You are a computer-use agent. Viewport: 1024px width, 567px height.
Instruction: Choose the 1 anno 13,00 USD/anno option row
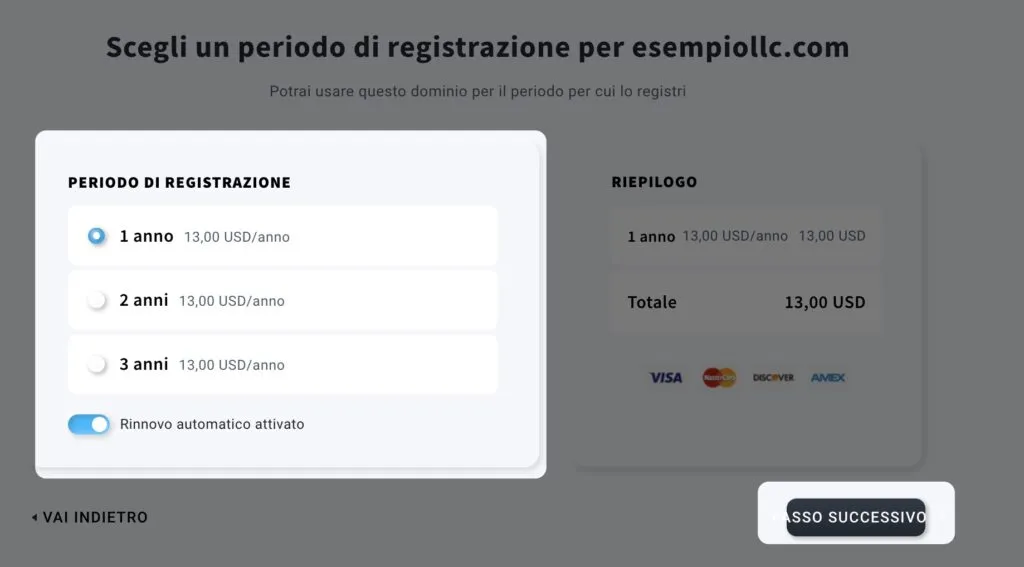click(283, 236)
